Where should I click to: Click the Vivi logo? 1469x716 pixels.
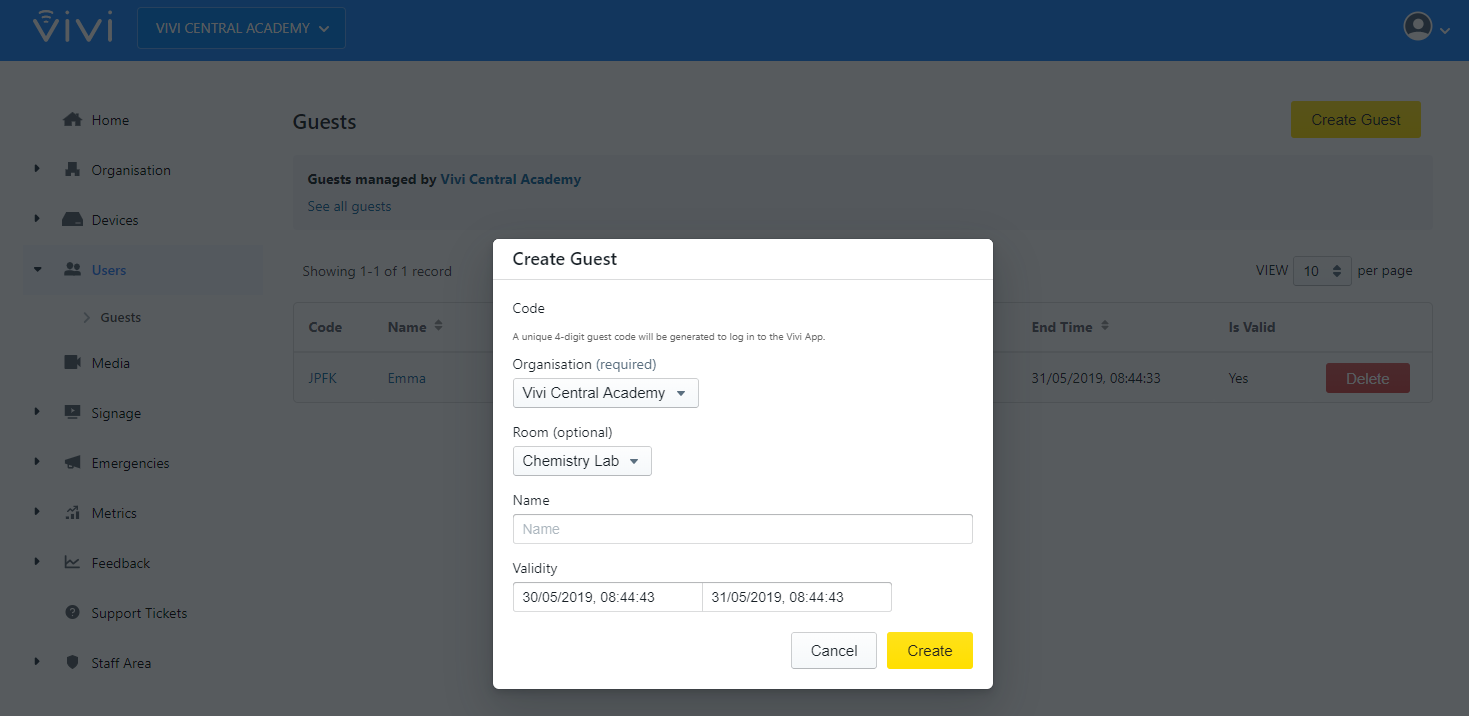click(72, 28)
